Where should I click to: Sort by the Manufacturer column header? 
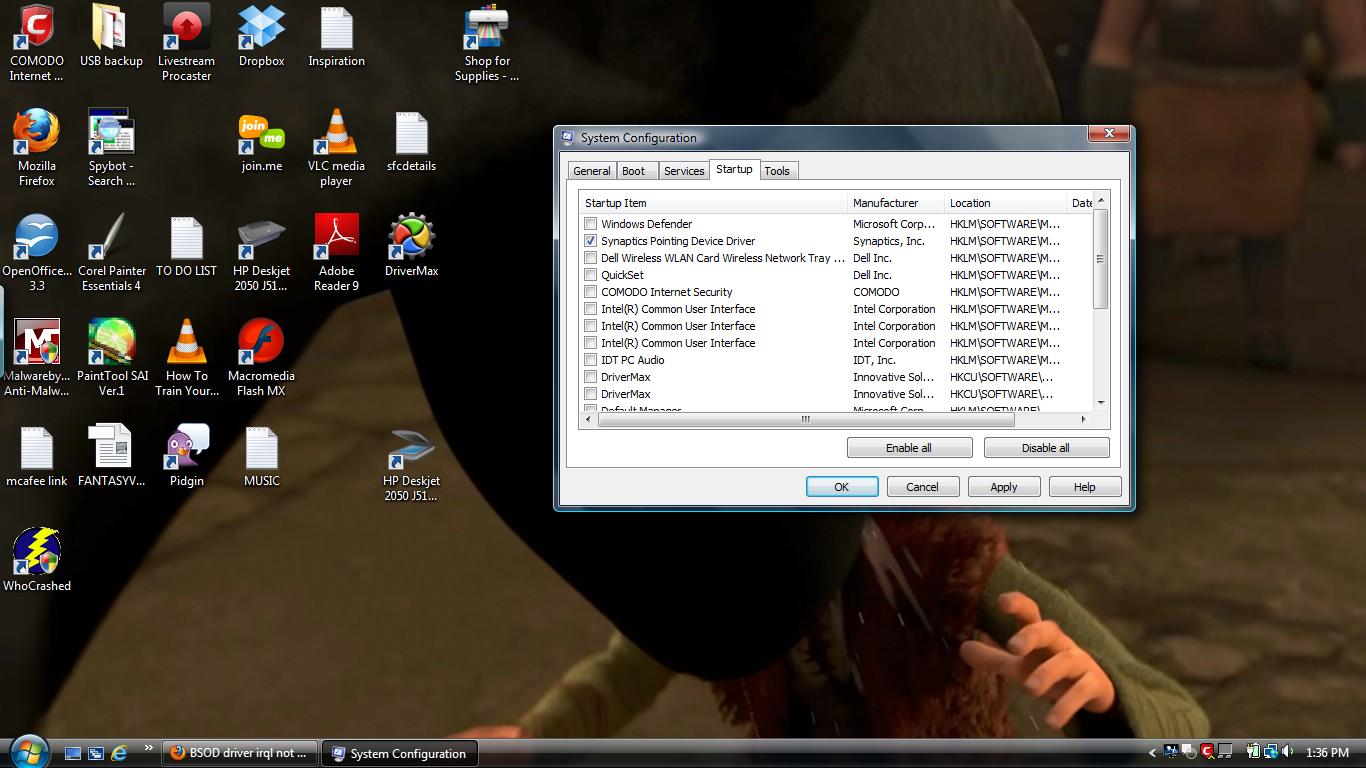(895, 203)
